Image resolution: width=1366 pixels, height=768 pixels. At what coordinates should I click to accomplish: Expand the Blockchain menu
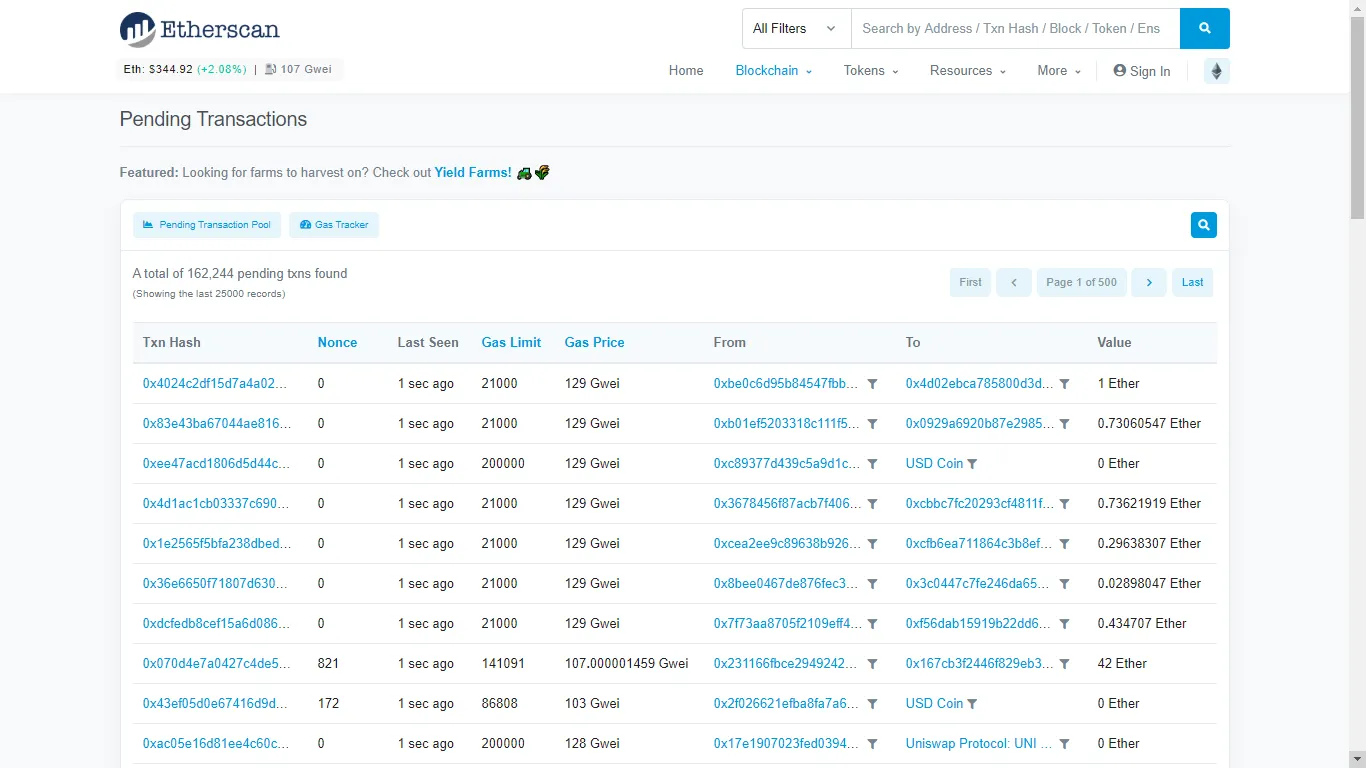[x=773, y=71]
